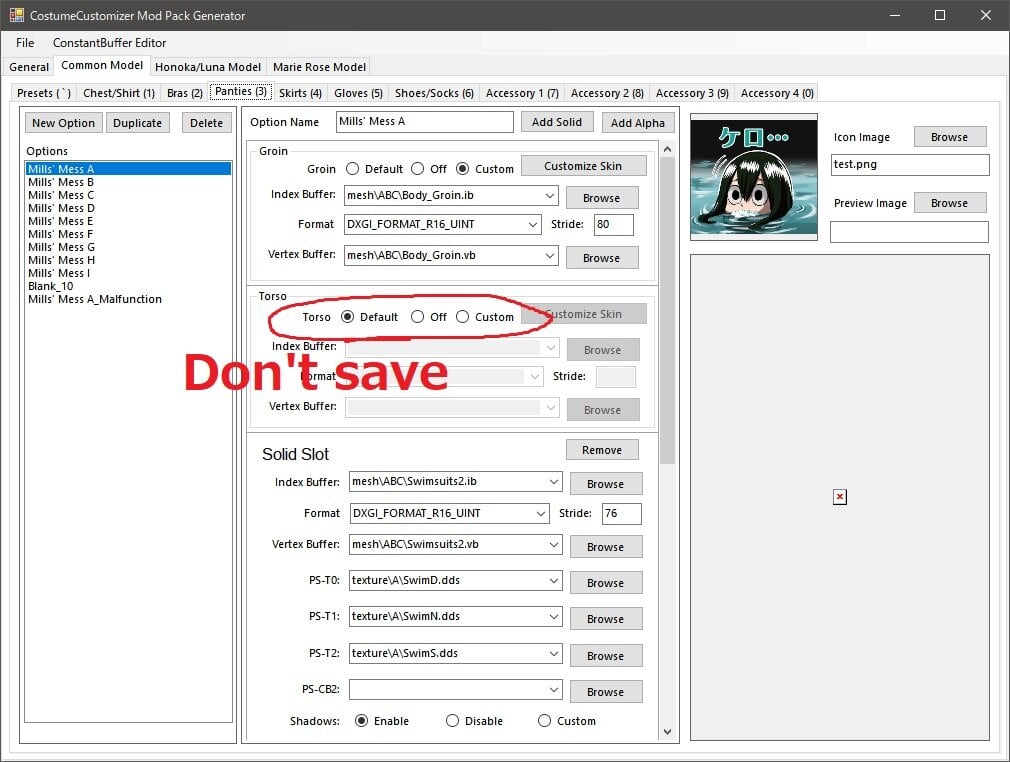The width and height of the screenshot is (1010, 762).
Task: Open Groin Vertex Buffer dropdown
Action: coord(549,255)
